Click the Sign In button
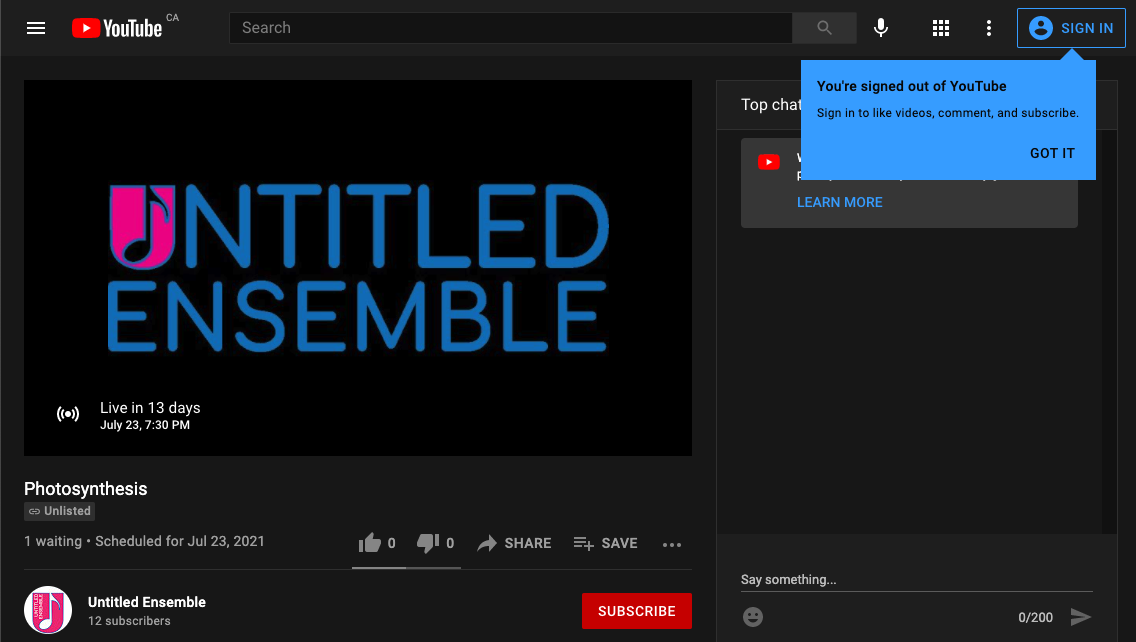Screen dimensions: 1136x642 1071,28
